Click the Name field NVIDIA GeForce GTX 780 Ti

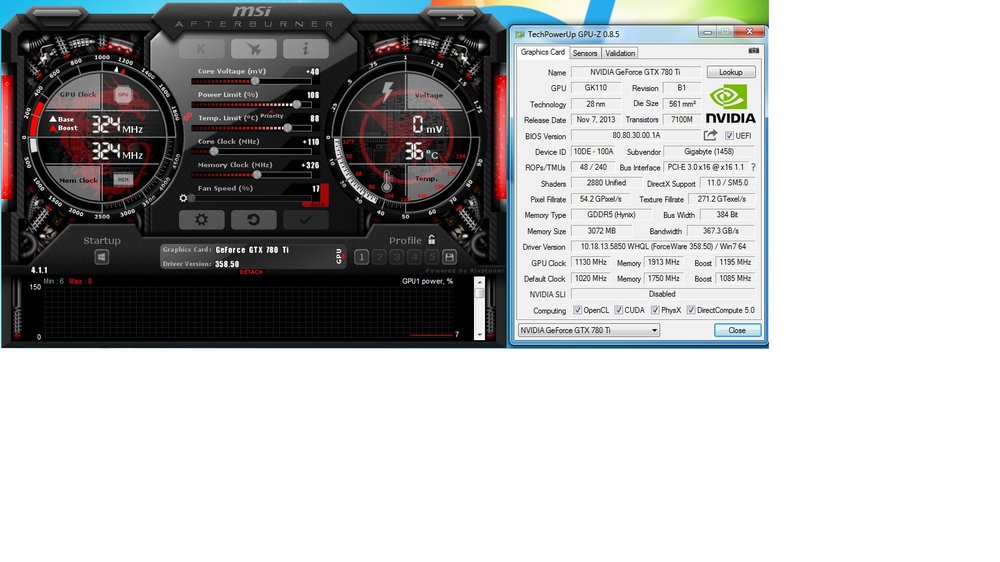[x=635, y=72]
